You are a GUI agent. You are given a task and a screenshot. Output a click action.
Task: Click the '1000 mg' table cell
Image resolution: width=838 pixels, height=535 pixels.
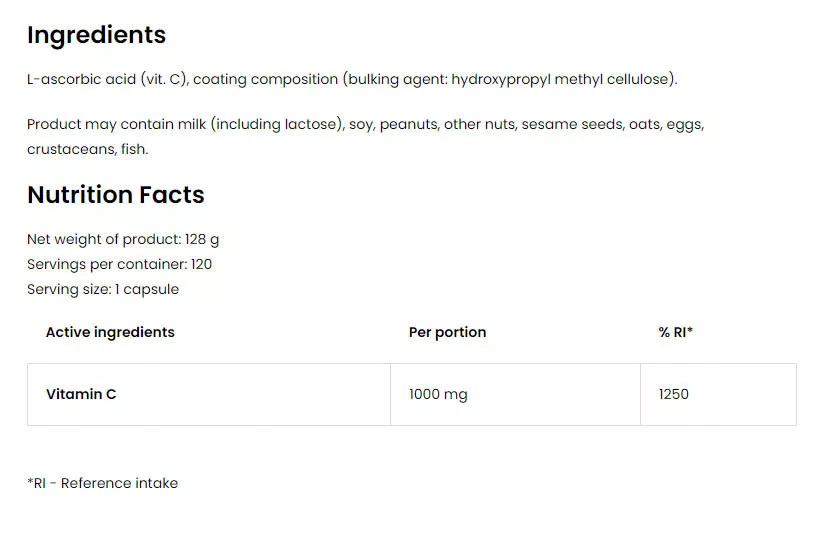[515, 394]
